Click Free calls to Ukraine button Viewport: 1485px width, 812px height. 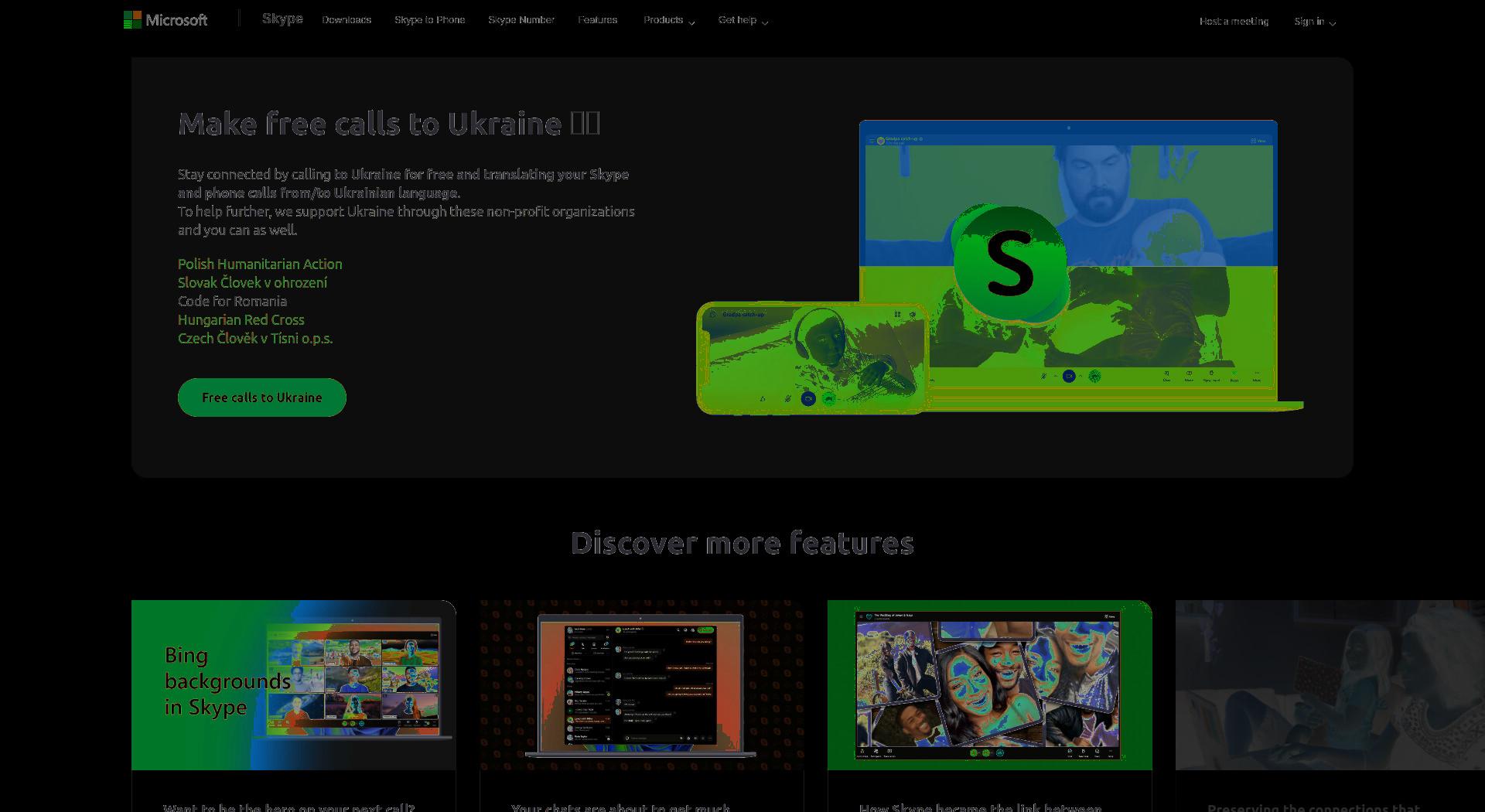coord(262,397)
